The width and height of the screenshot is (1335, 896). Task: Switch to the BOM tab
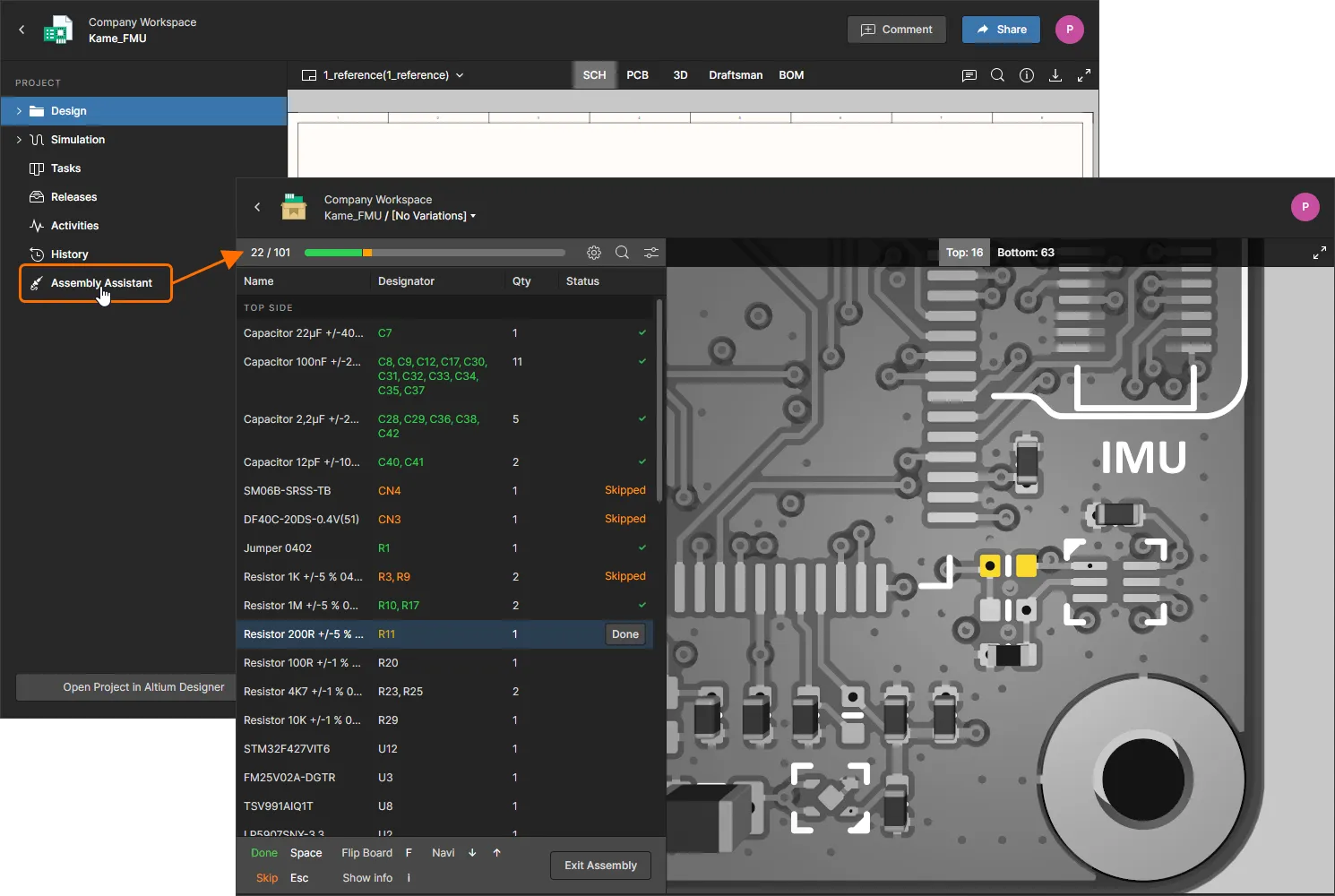click(791, 75)
